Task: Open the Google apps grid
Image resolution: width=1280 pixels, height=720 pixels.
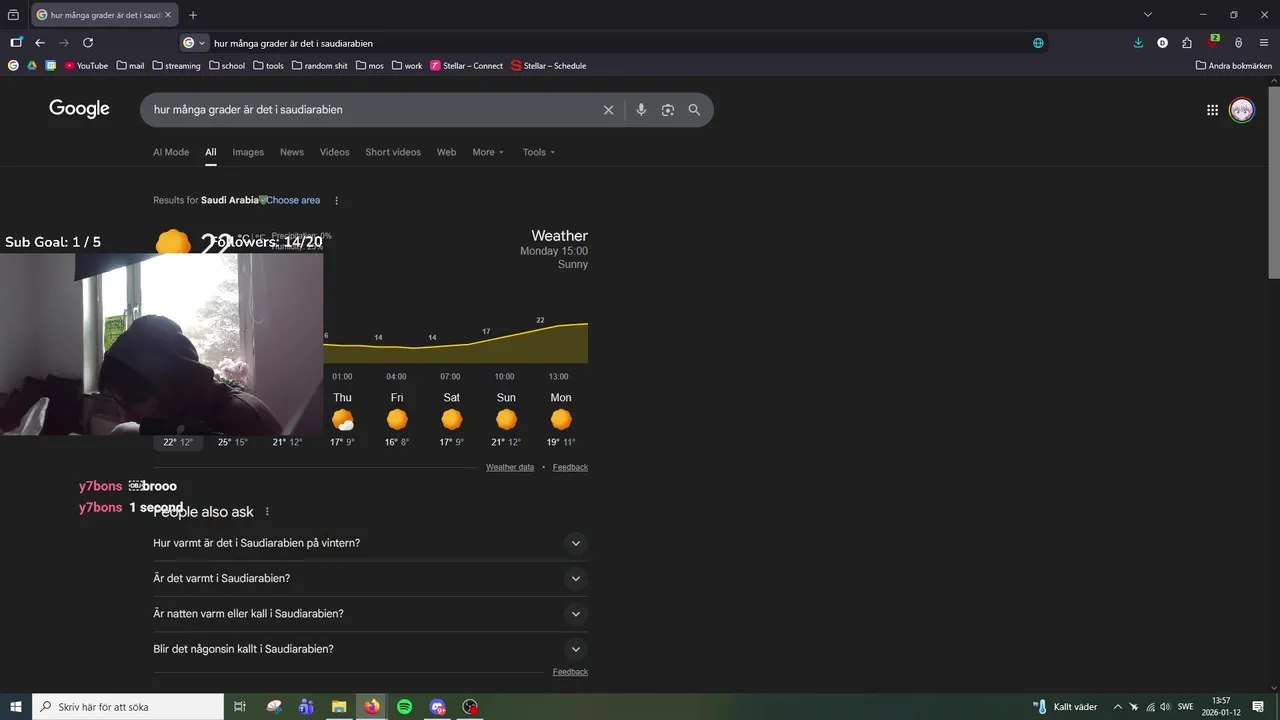Action: (x=1212, y=110)
